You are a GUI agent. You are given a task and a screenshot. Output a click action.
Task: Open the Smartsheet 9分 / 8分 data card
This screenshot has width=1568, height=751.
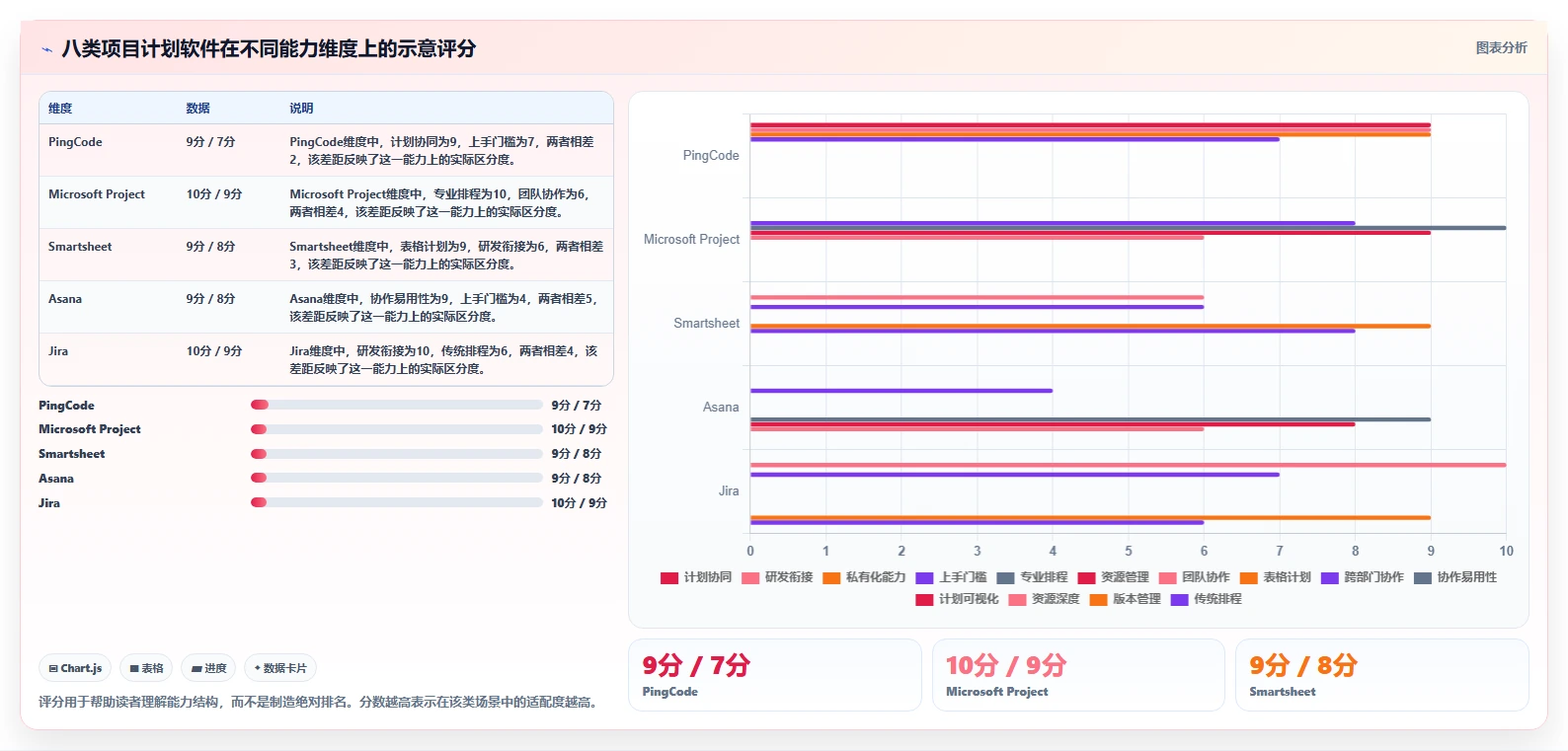pyautogui.click(x=1381, y=675)
